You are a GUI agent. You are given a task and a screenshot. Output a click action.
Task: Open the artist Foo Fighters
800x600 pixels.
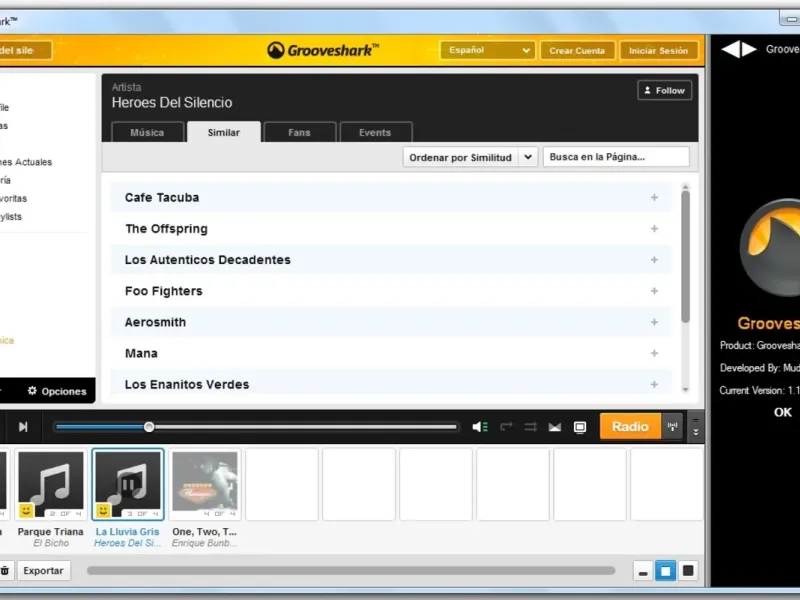coord(164,291)
